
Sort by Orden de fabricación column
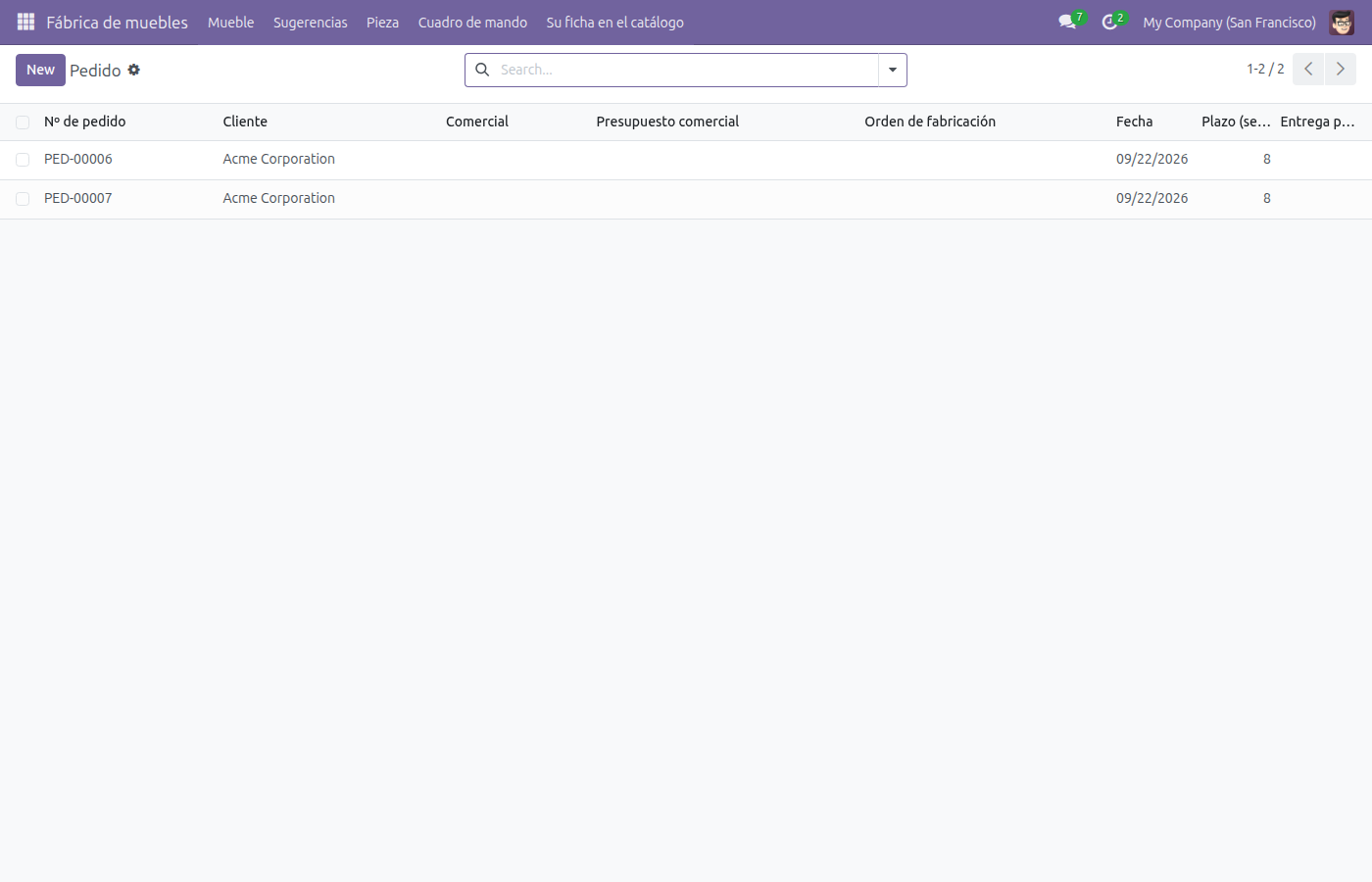pyautogui.click(x=930, y=122)
